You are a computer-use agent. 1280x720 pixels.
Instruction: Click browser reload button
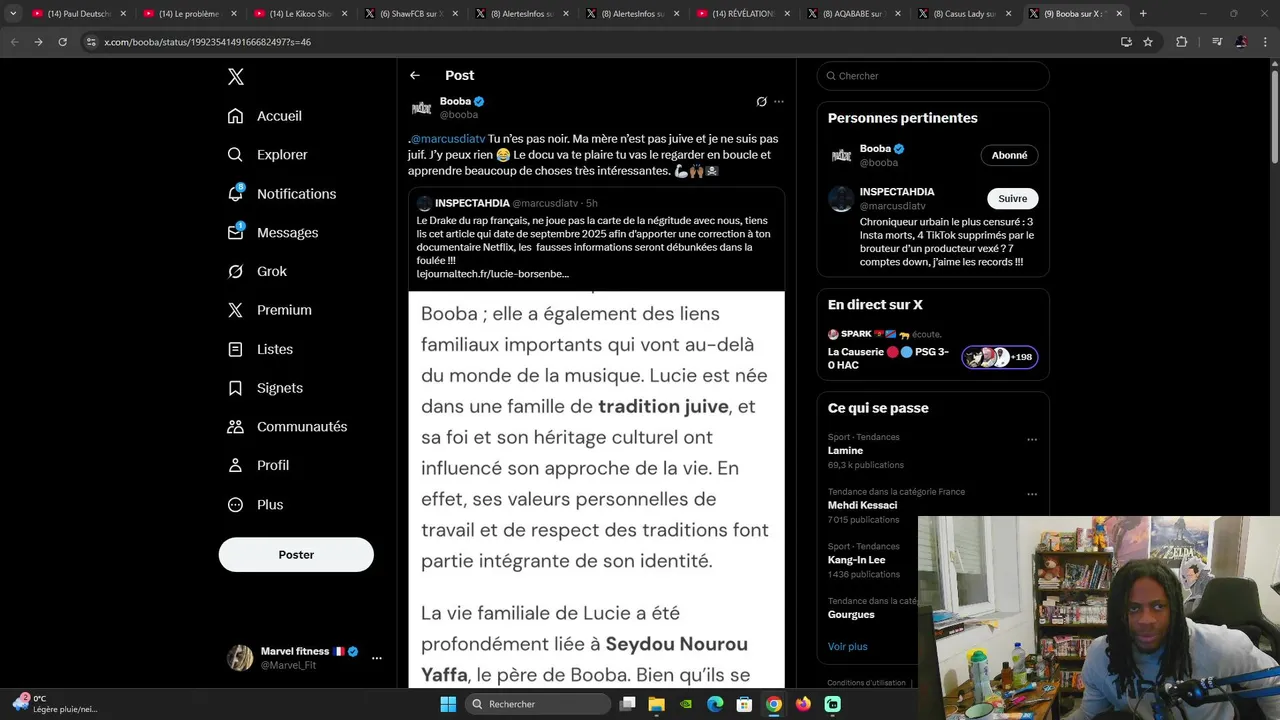tap(62, 42)
